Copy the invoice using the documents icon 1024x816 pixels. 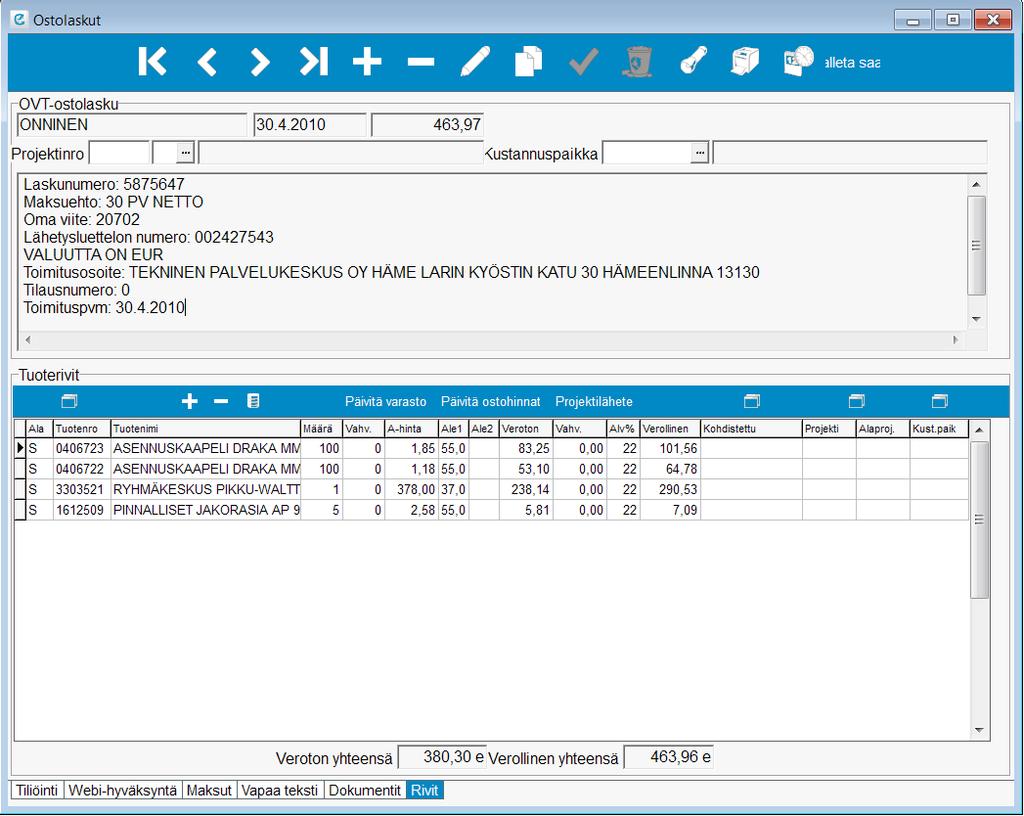pos(529,61)
